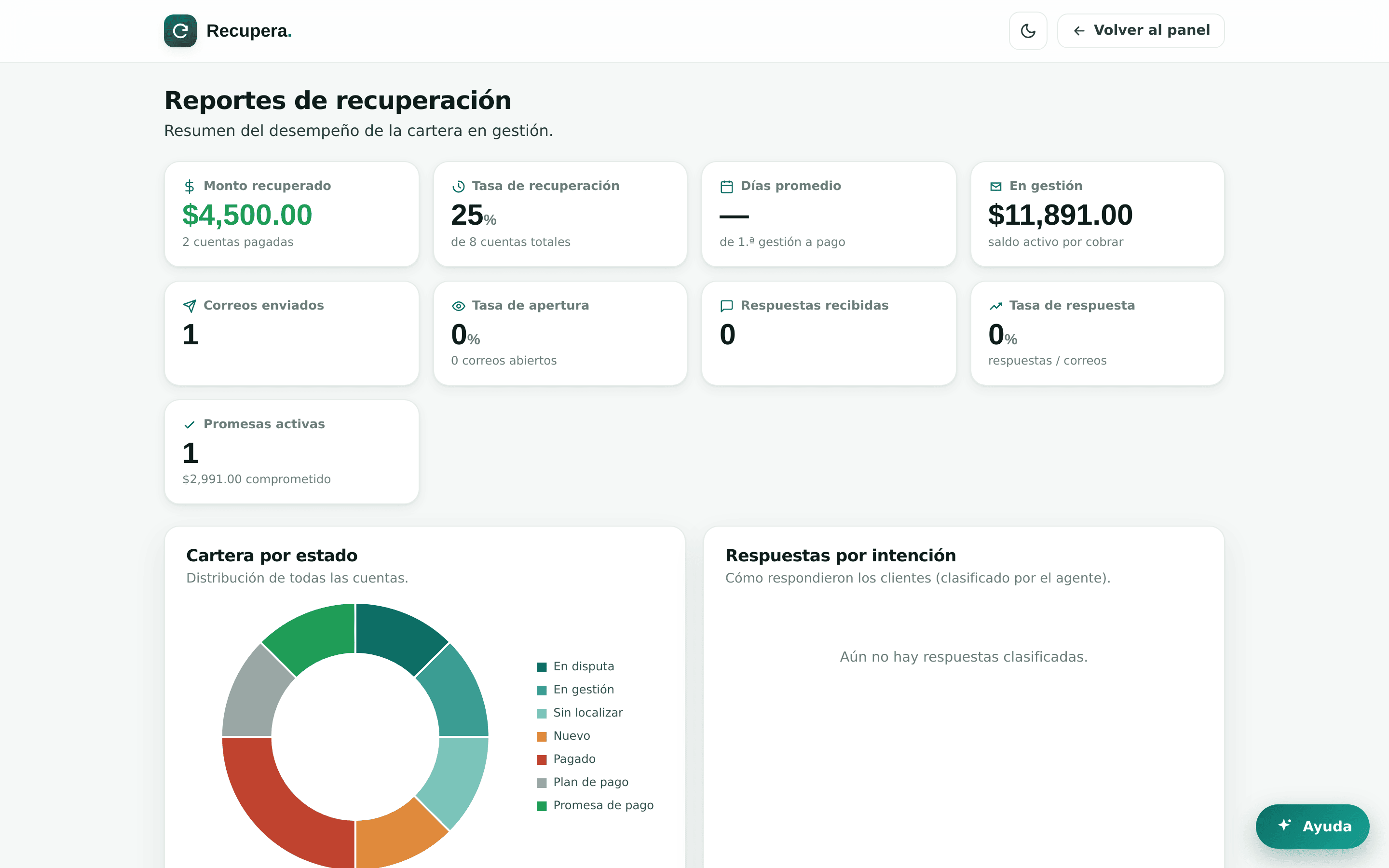Click the '2 cuentas pagadas' text

238,242
